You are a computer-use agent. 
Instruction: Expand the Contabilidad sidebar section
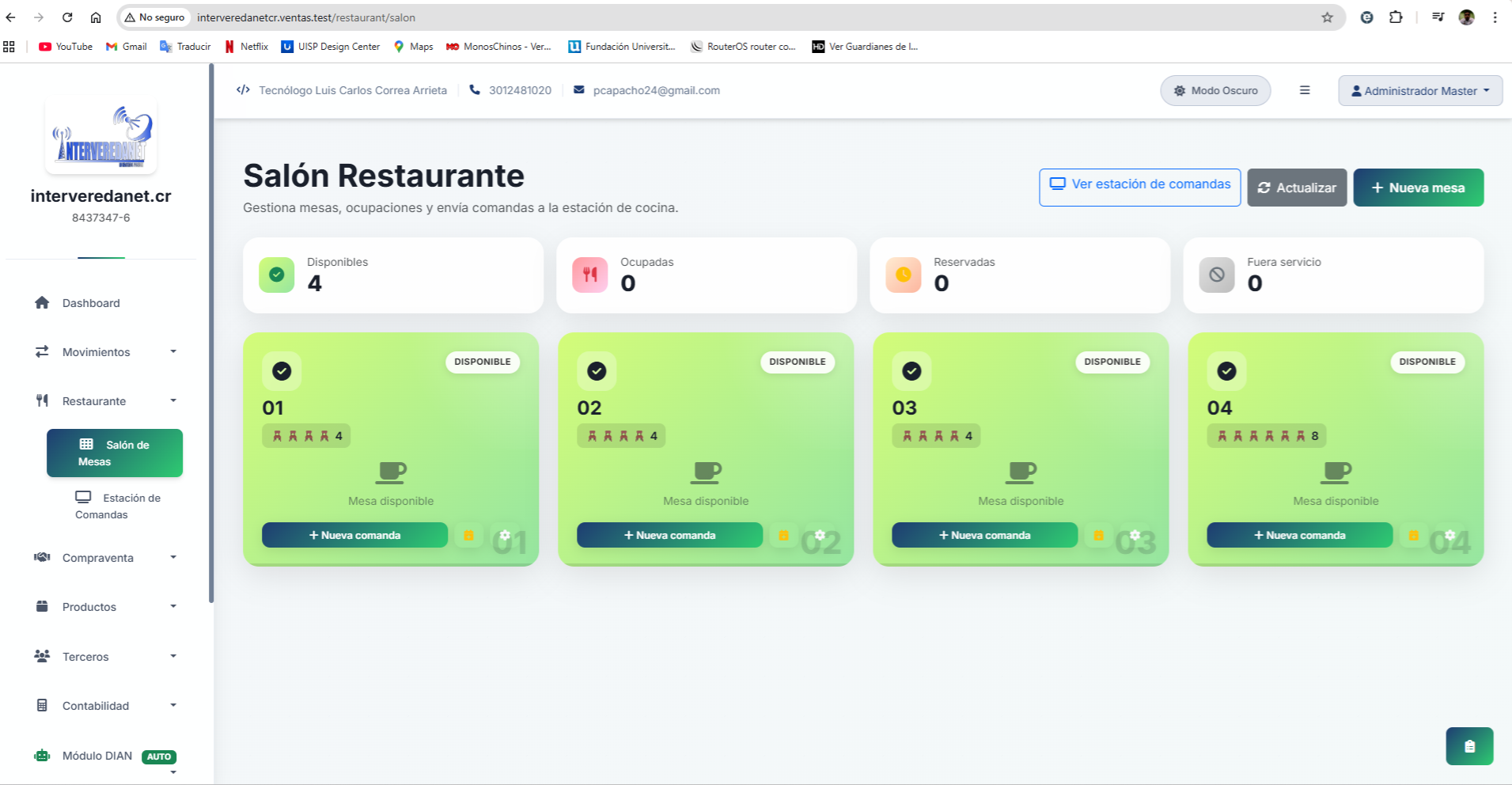tap(96, 705)
